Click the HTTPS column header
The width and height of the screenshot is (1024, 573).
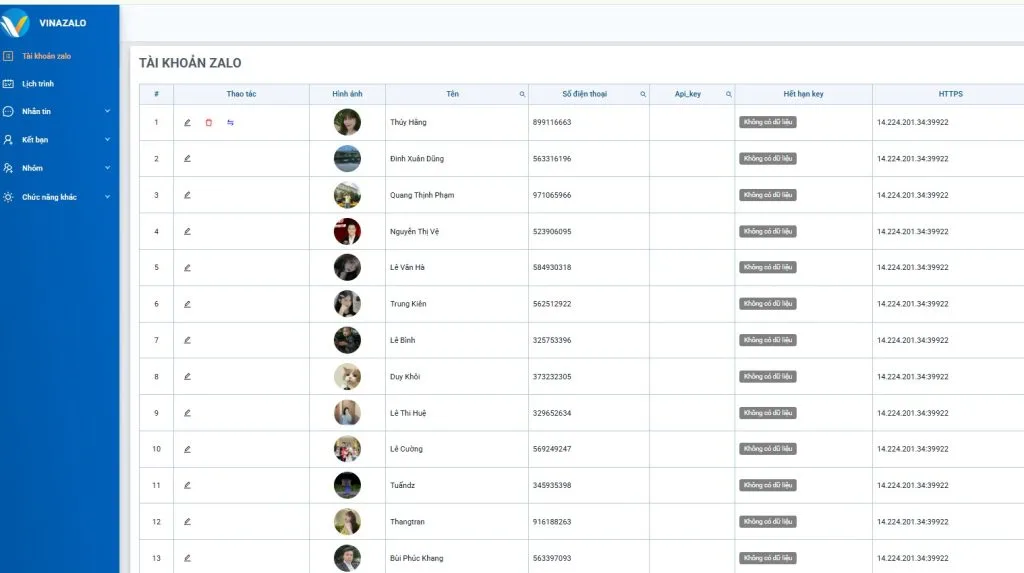pos(949,94)
